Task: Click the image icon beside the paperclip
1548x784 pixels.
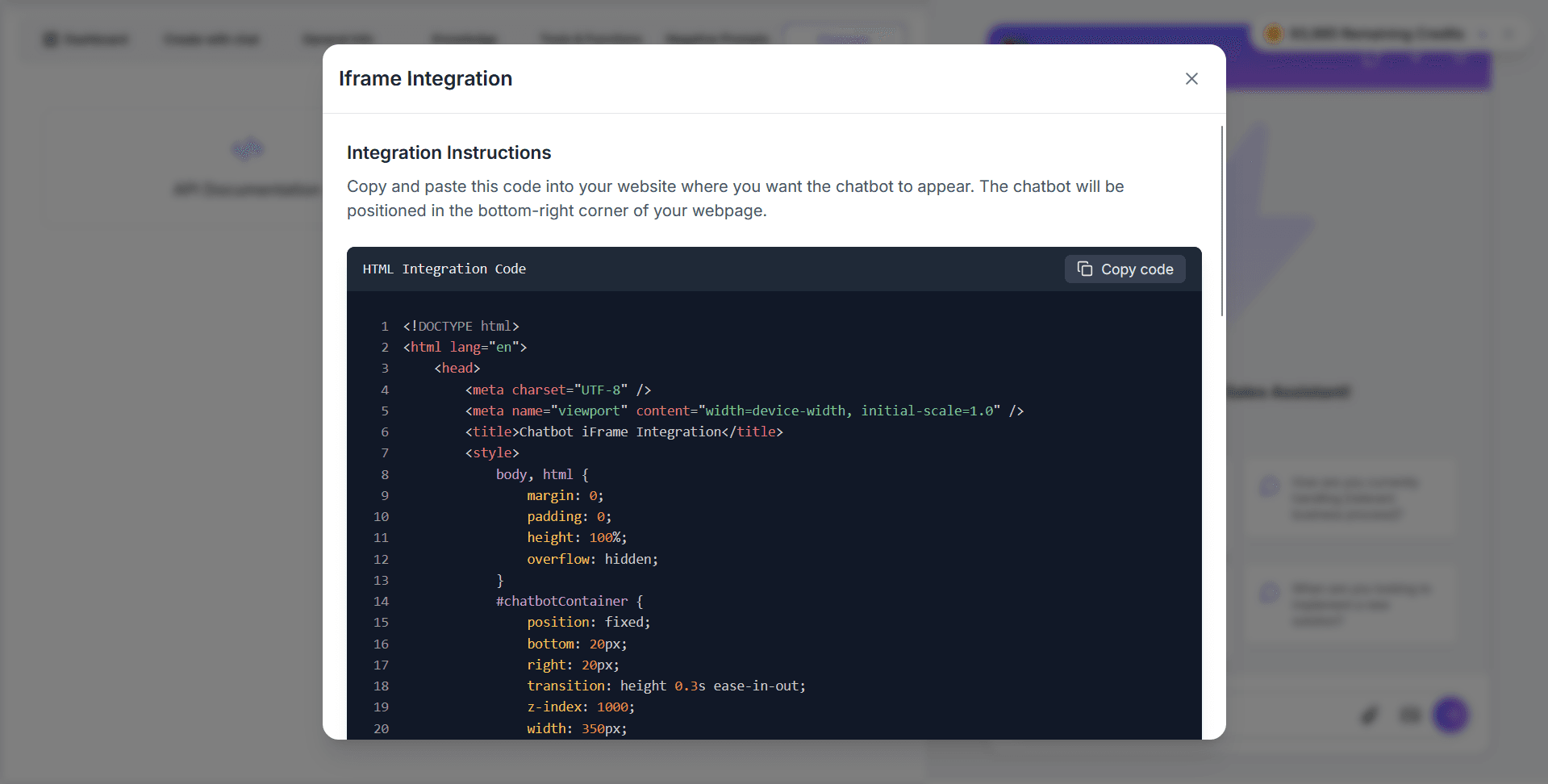Action: pyautogui.click(x=1409, y=715)
